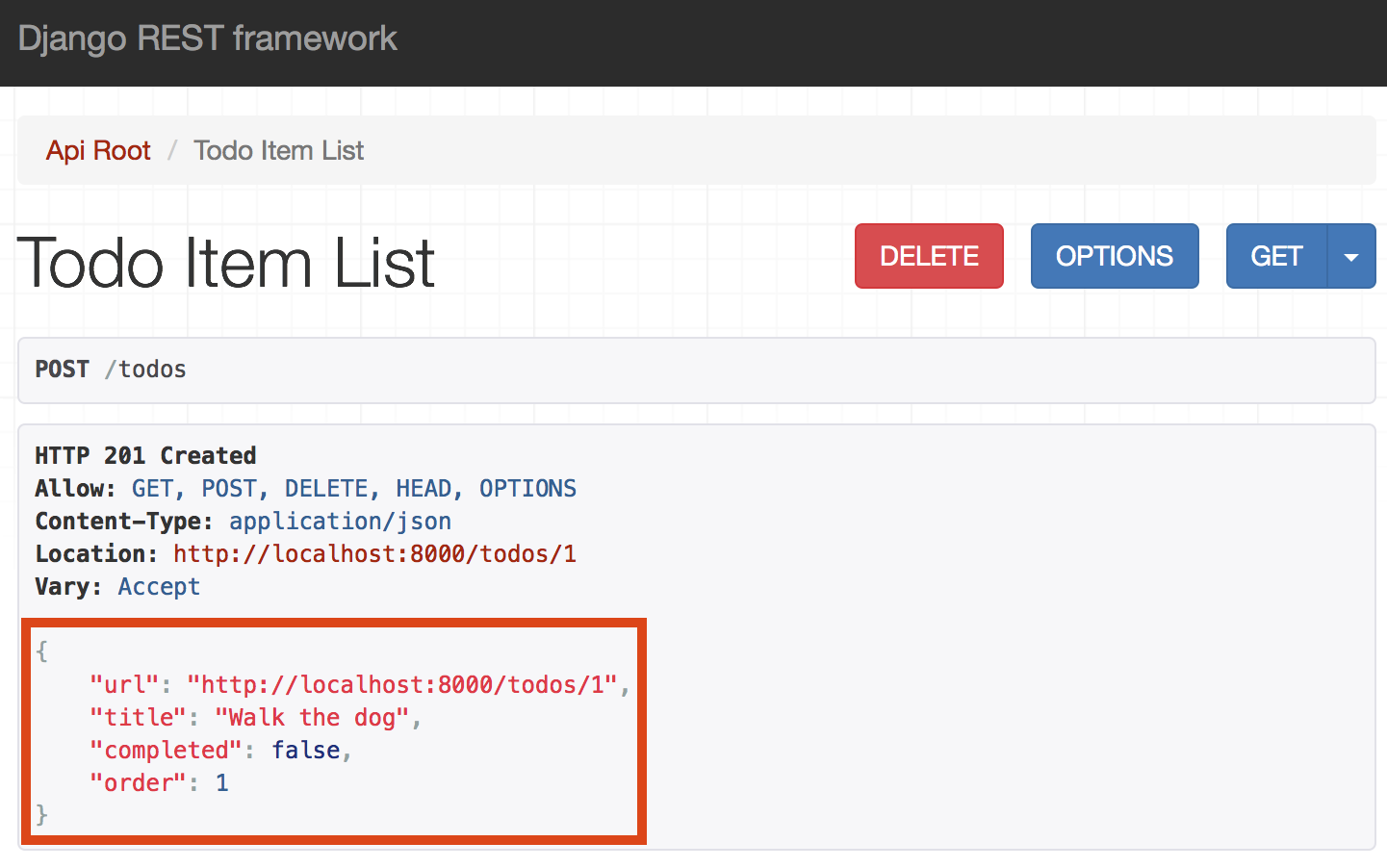This screenshot has height=868, width=1387.
Task: Click the order value 1 in JSON
Action: (222, 783)
